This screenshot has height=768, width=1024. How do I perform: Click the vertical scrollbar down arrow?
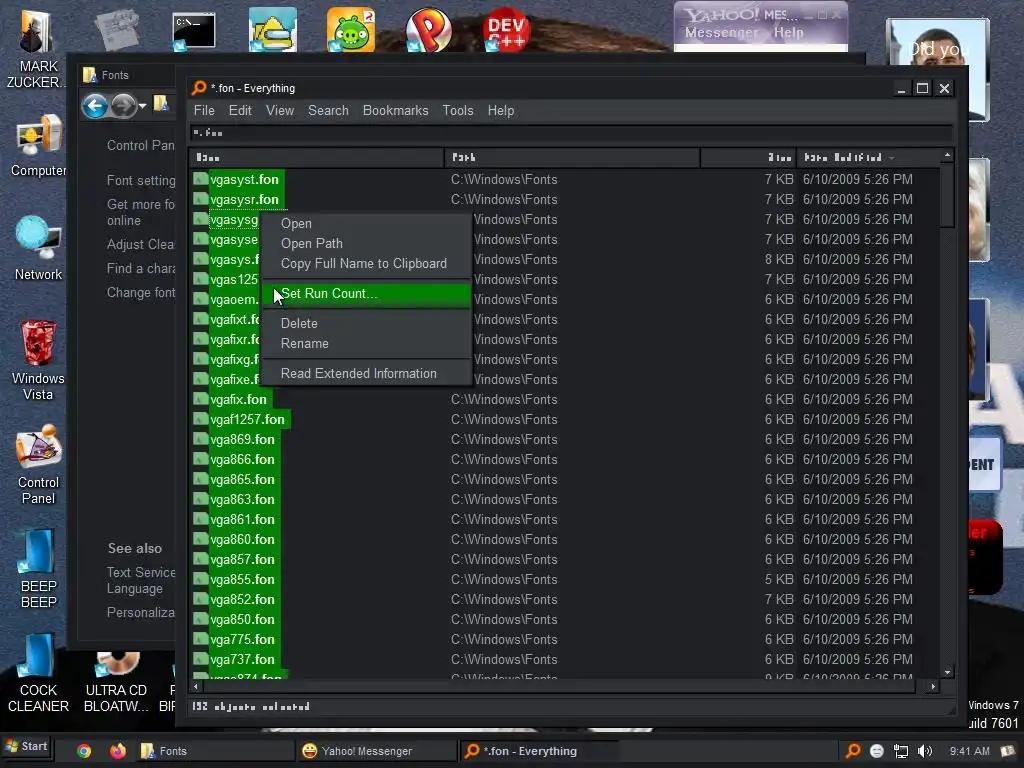[x=947, y=673]
